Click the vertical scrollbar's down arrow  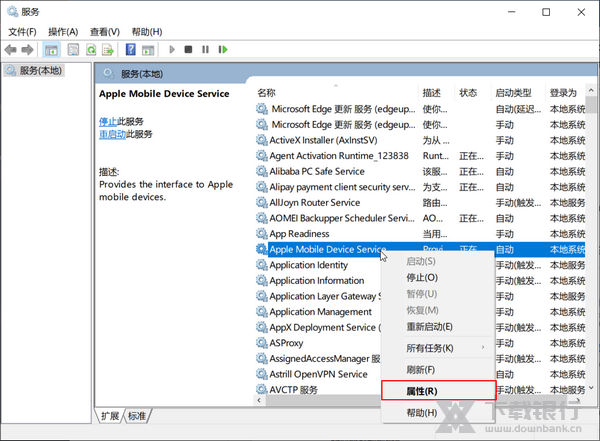point(589,386)
